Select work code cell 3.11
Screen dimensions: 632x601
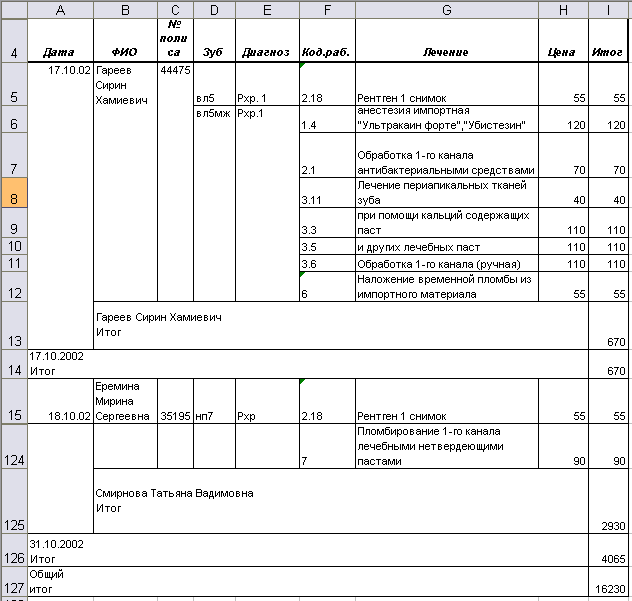point(327,193)
